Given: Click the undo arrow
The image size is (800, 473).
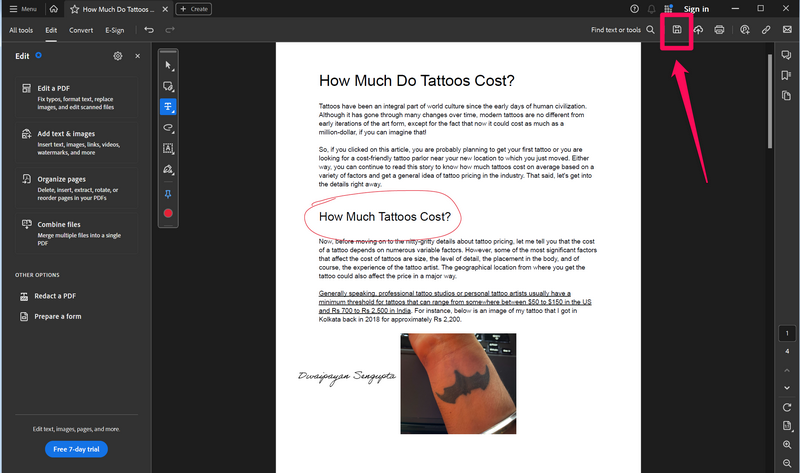Looking at the screenshot, I should 149,30.
